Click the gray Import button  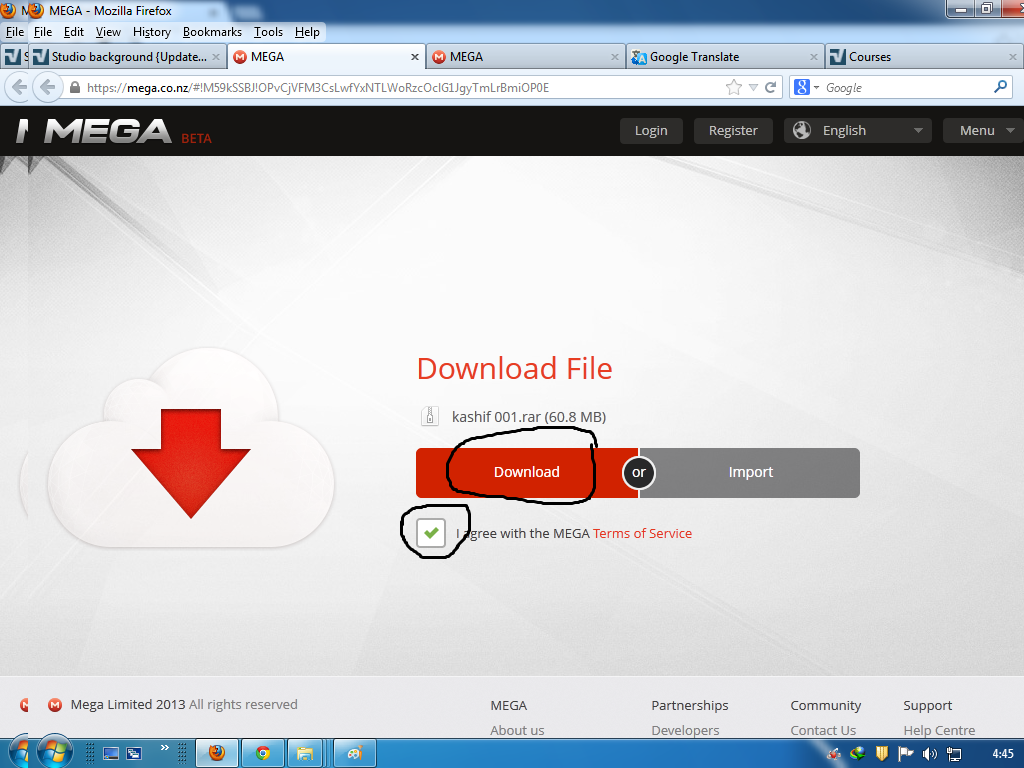pyautogui.click(x=750, y=472)
